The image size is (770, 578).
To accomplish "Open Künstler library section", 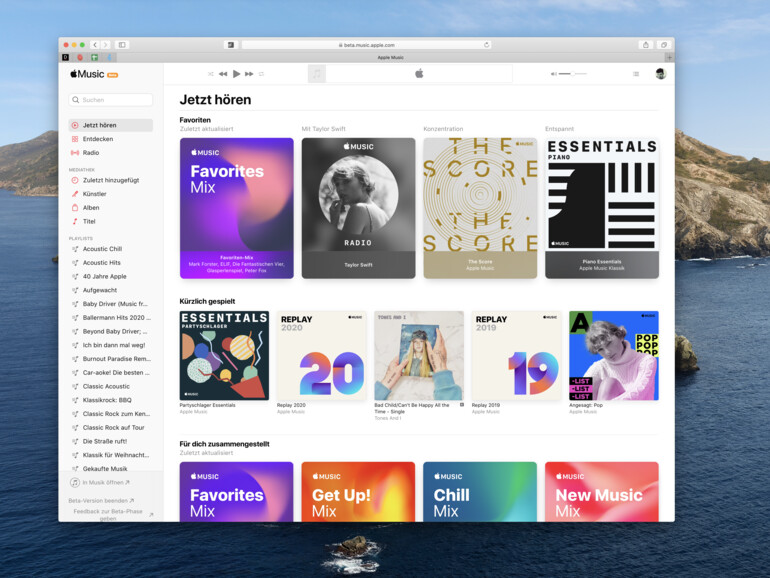I will coord(111,194).
